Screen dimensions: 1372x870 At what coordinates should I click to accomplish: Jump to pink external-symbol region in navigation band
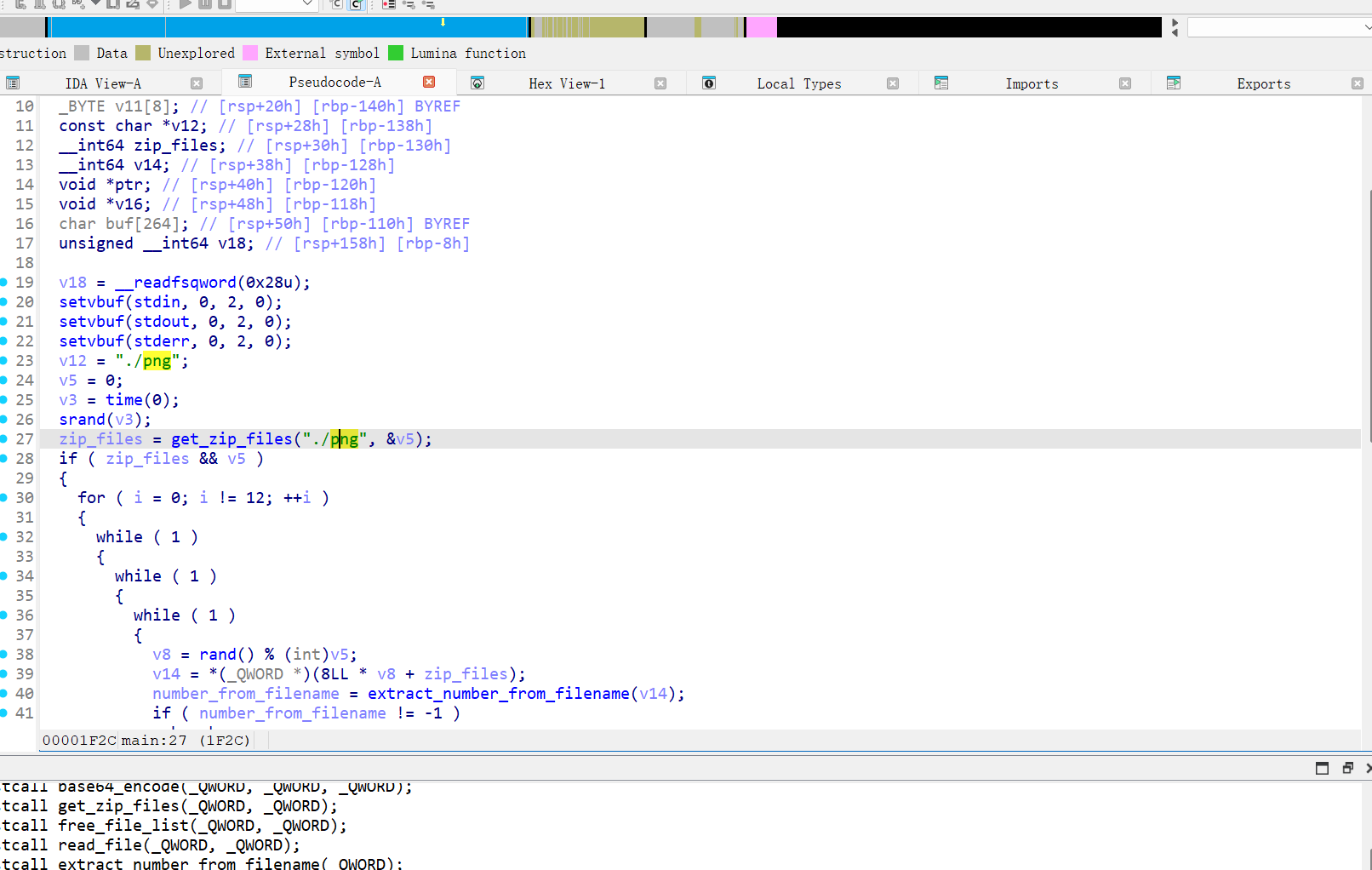[762, 27]
